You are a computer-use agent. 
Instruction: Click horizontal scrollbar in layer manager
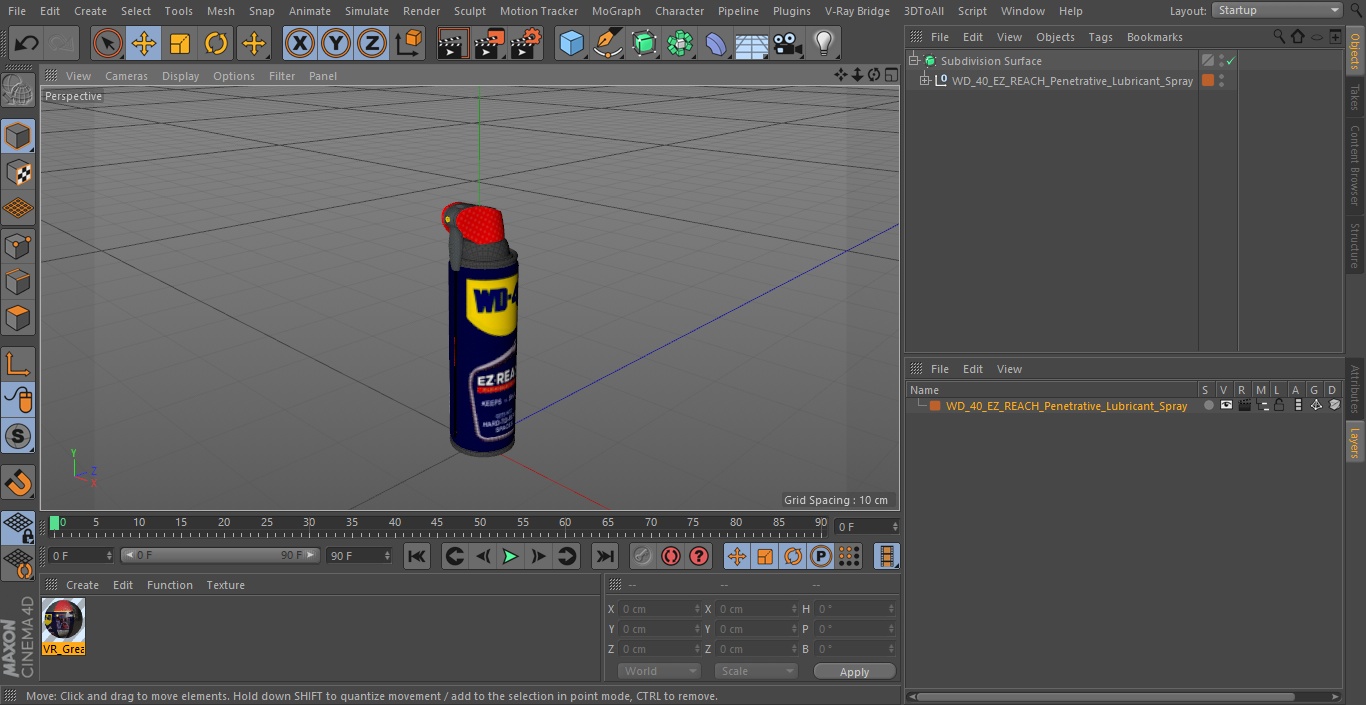pyautogui.click(x=1107, y=697)
